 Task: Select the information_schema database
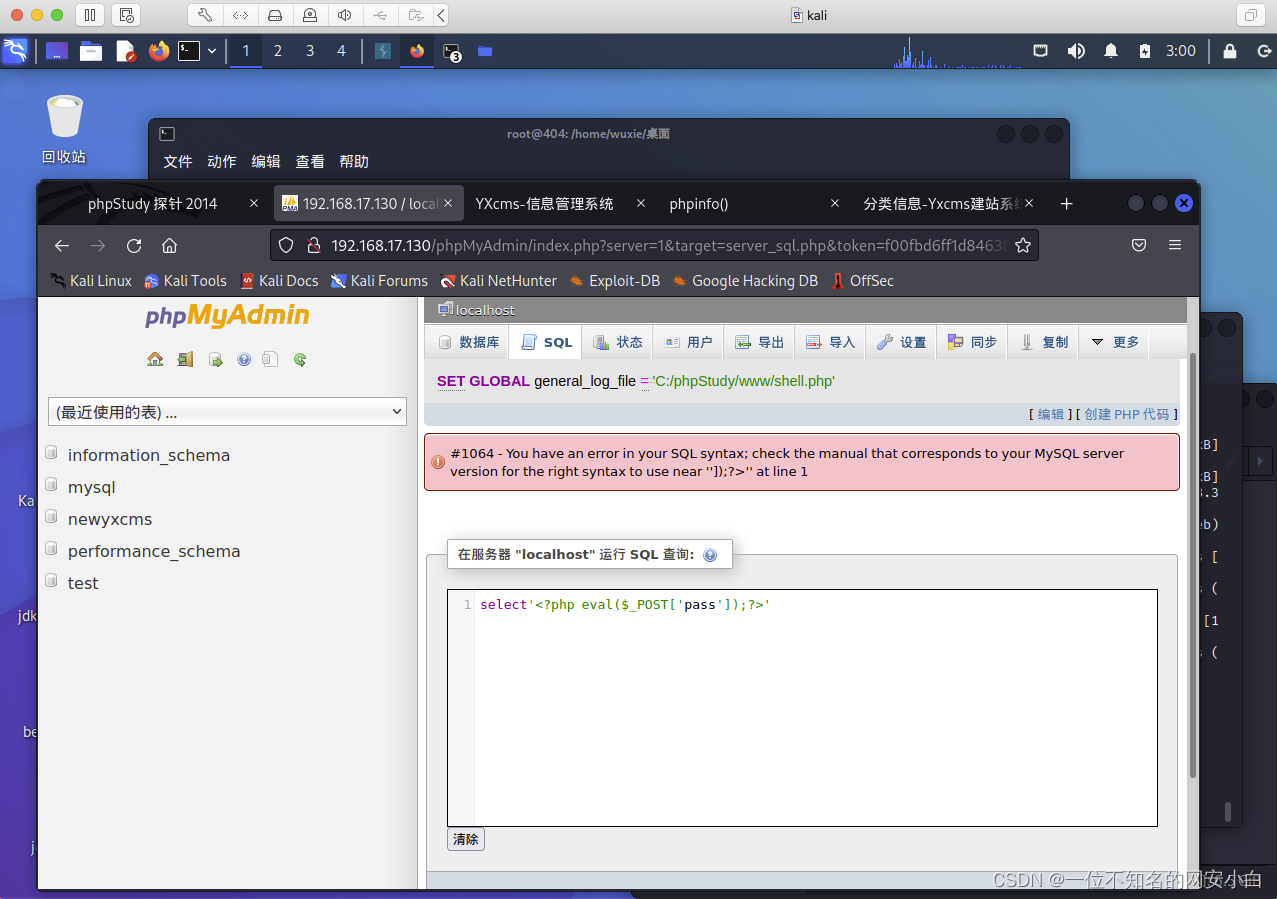coord(149,455)
